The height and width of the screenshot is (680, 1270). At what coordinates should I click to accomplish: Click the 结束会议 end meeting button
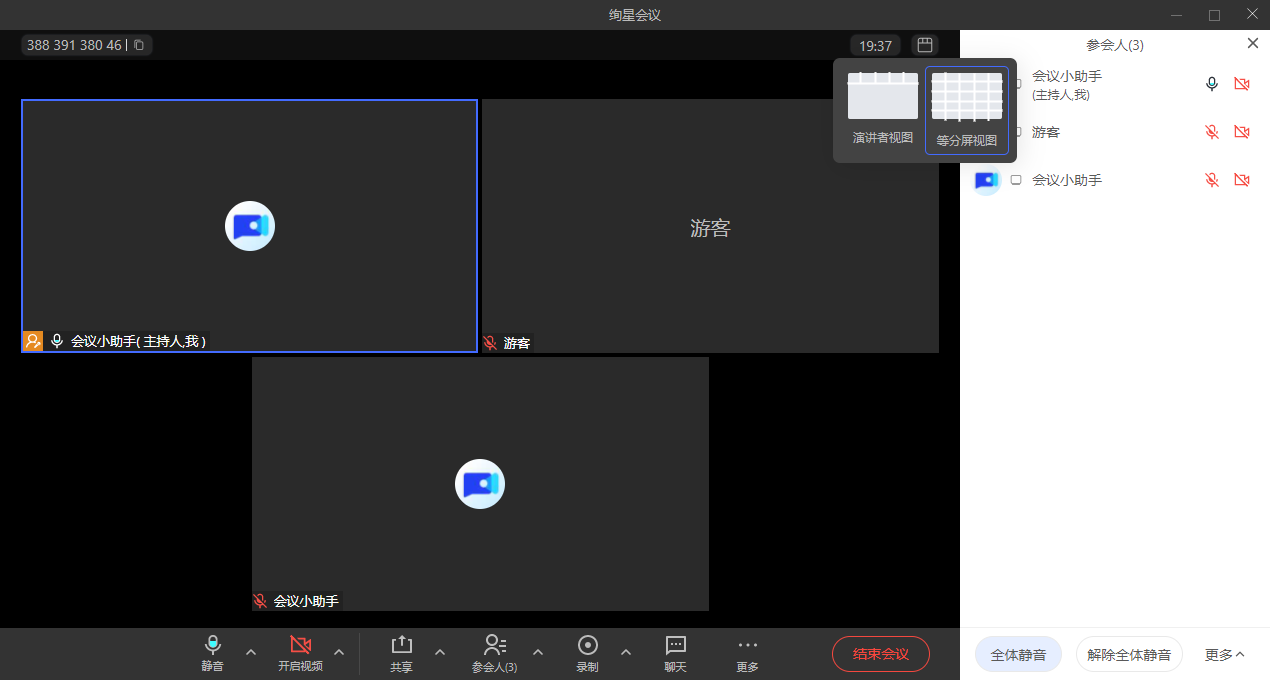point(880,654)
